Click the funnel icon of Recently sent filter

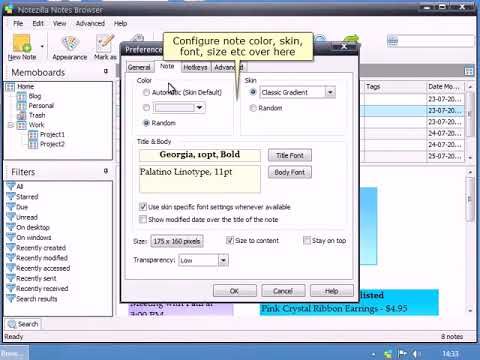11,278
